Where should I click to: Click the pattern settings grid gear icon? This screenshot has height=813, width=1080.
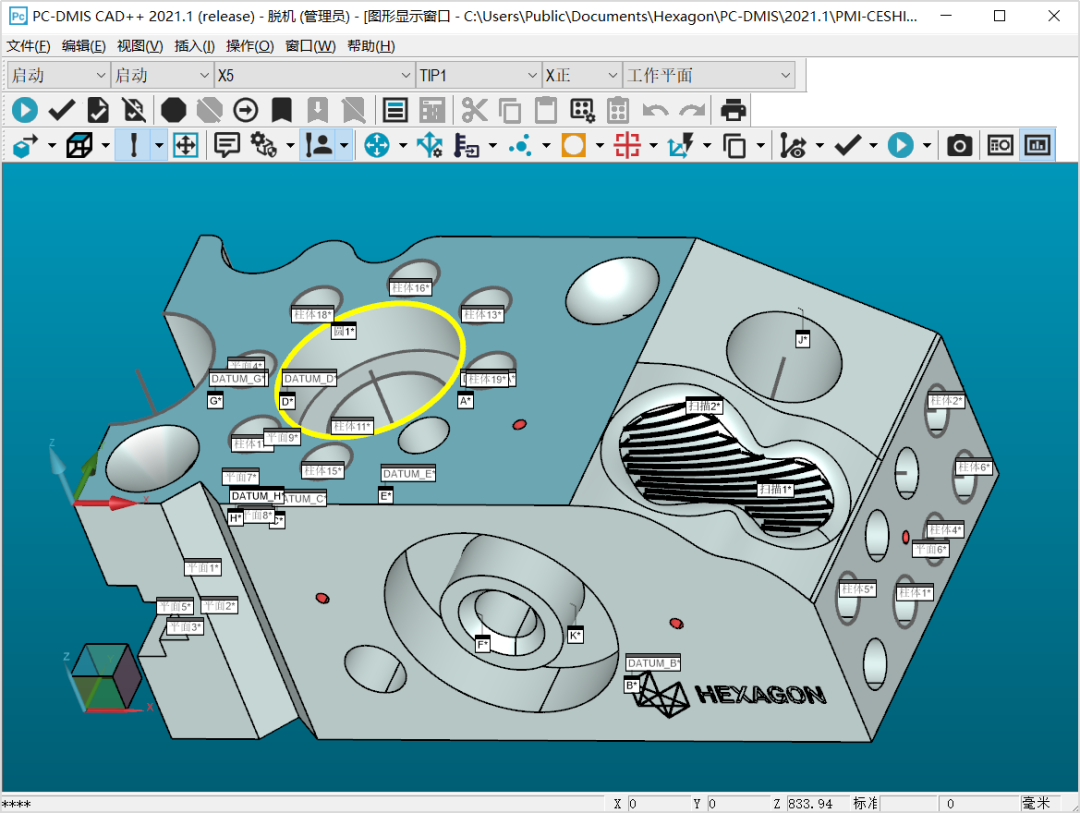[x=582, y=110]
